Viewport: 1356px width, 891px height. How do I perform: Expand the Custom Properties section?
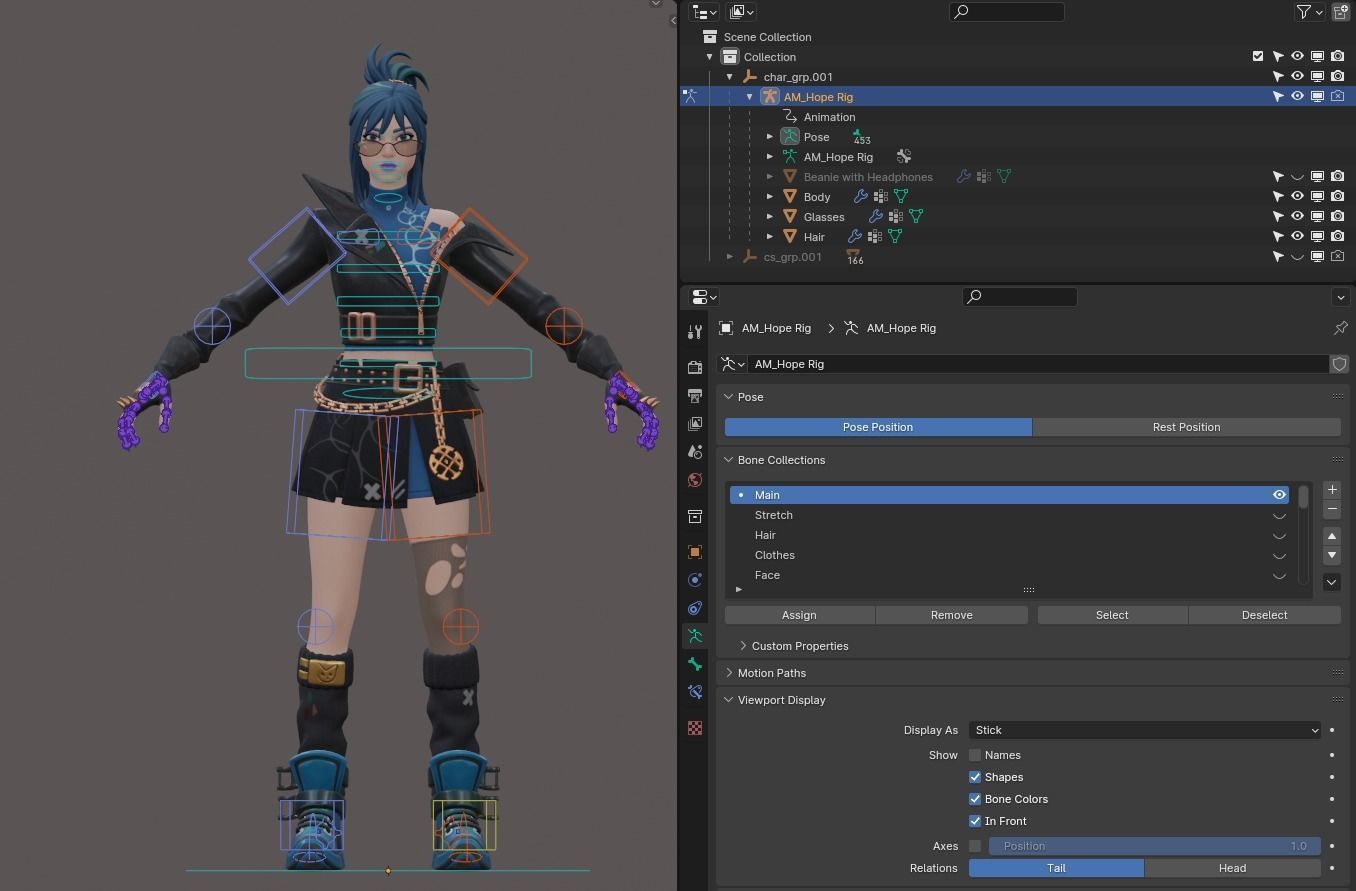pos(743,646)
